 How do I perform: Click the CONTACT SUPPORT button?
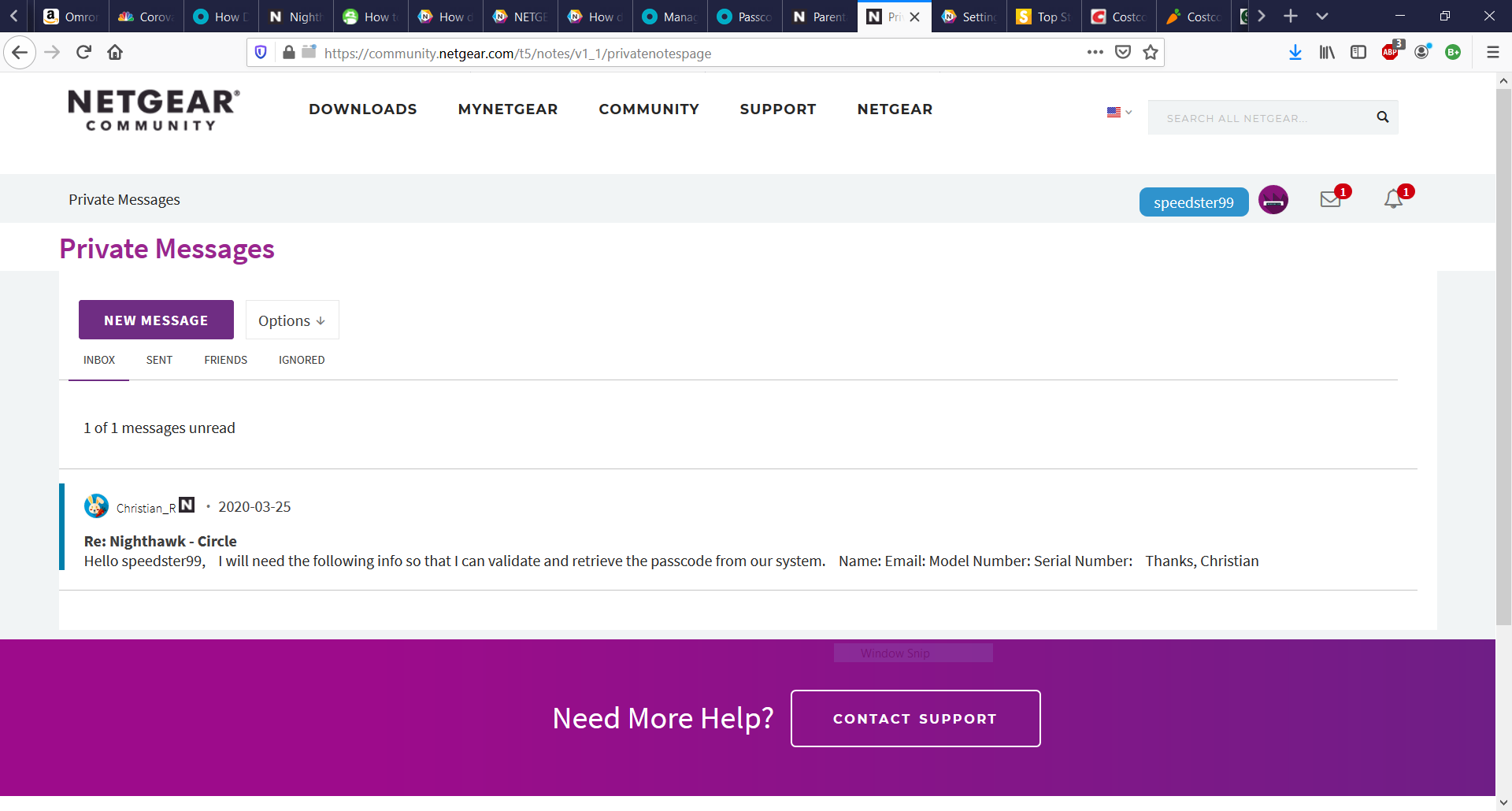point(916,718)
